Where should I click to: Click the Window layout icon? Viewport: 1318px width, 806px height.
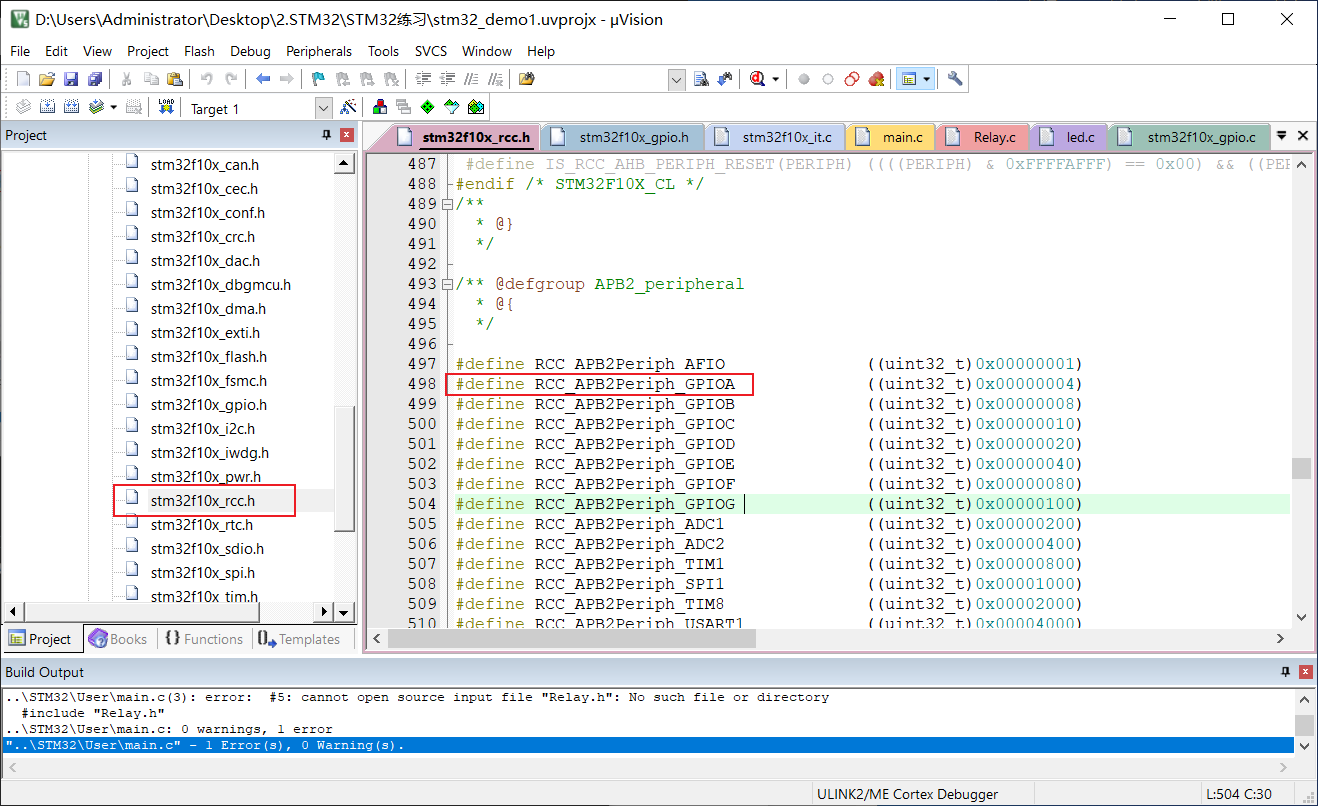[908, 79]
